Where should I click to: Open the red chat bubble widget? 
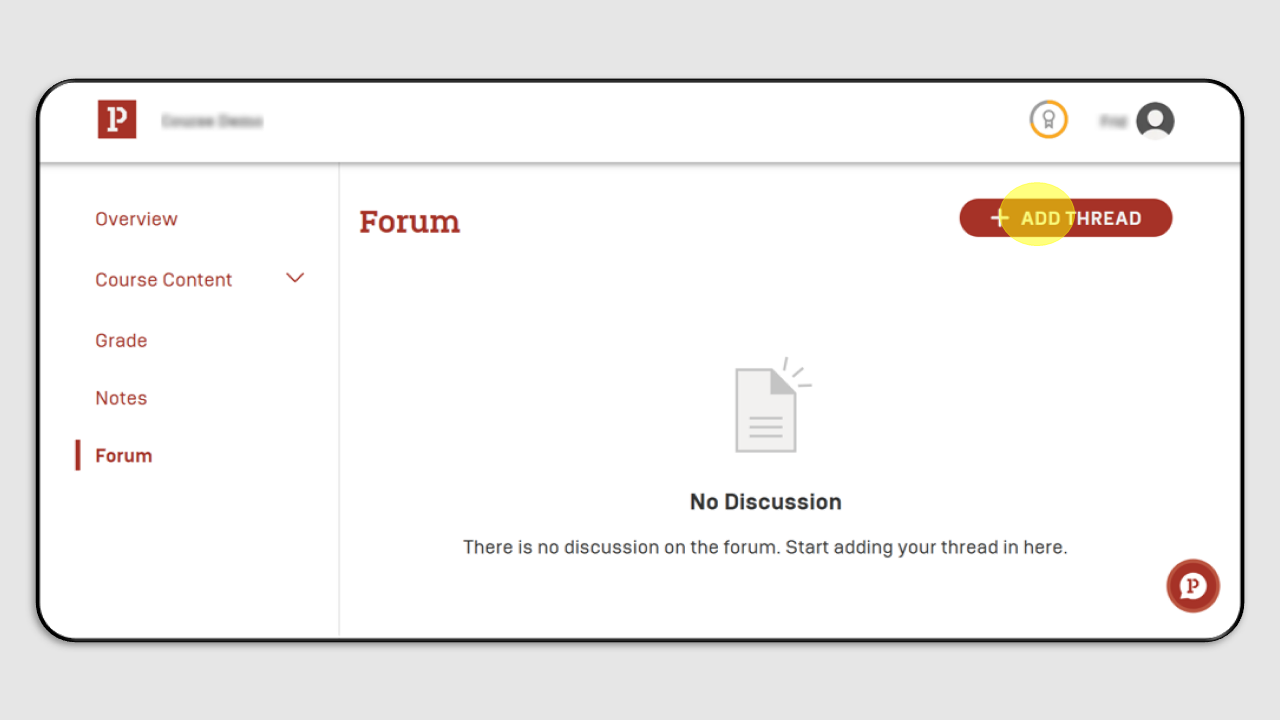pyautogui.click(x=1193, y=586)
